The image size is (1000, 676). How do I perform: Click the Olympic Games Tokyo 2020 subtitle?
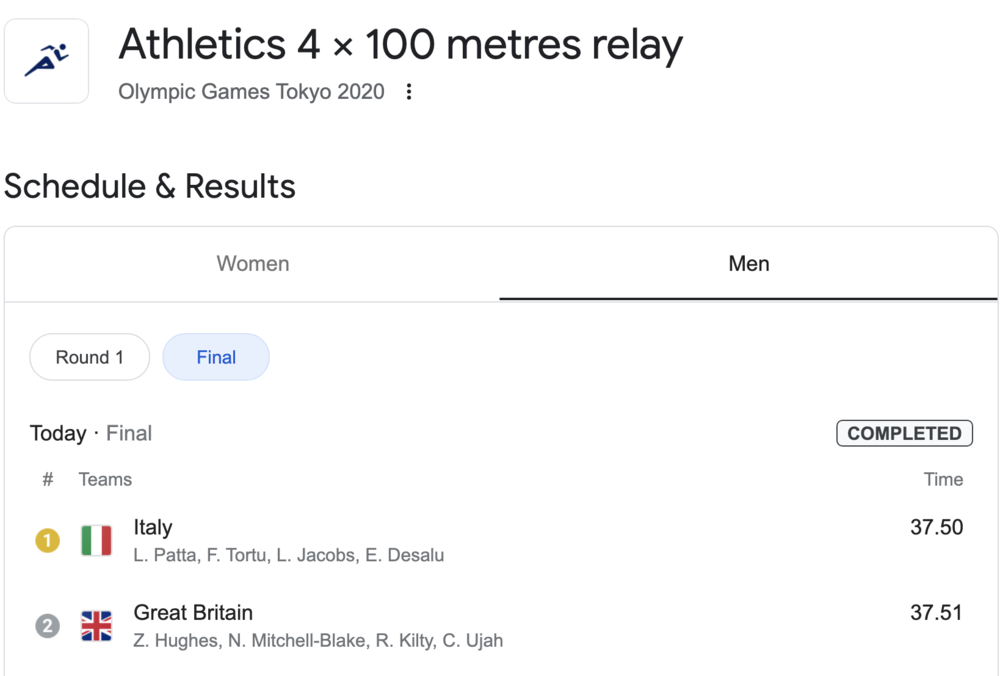[x=251, y=92]
